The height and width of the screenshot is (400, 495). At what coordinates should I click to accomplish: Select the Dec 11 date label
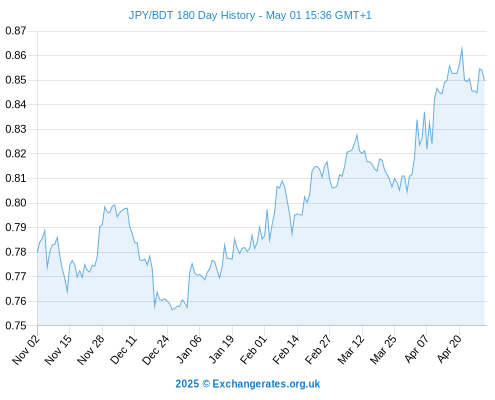tap(124, 350)
